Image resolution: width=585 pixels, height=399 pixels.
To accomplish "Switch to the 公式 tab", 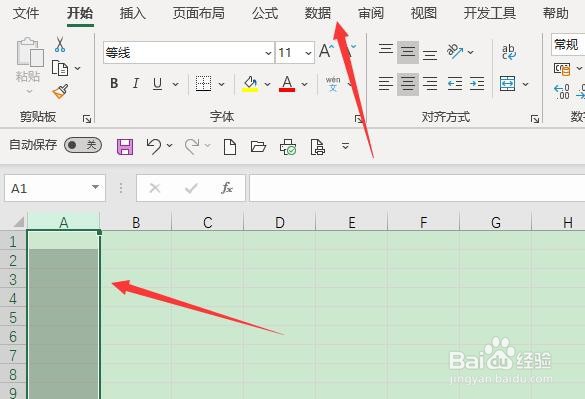I will pyautogui.click(x=265, y=14).
